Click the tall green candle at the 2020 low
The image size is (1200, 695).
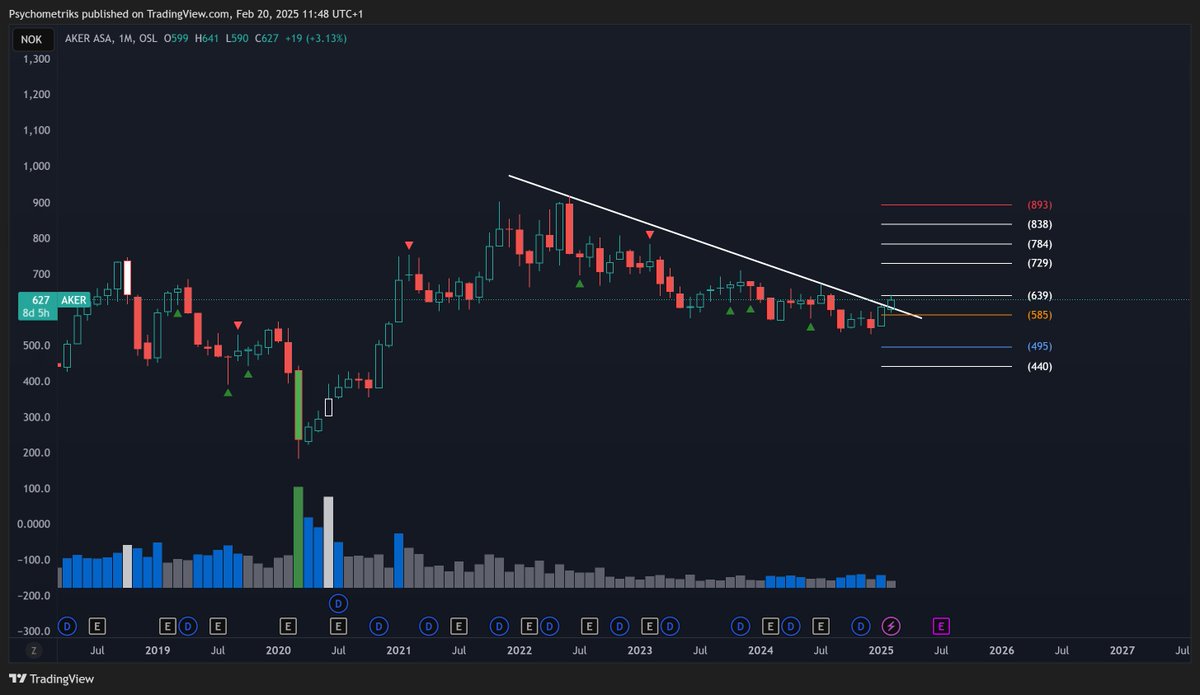[x=298, y=404]
